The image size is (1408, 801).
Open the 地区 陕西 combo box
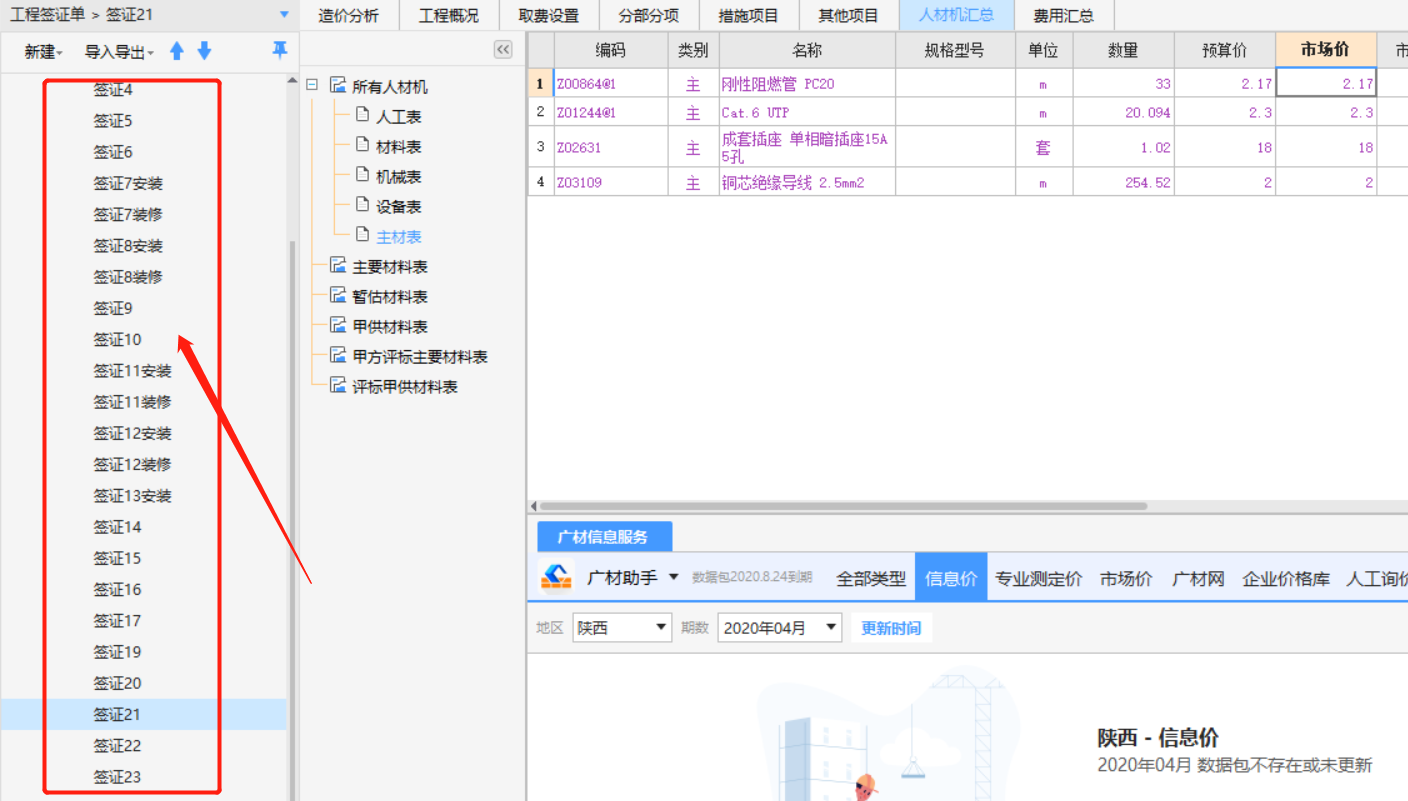(621, 628)
